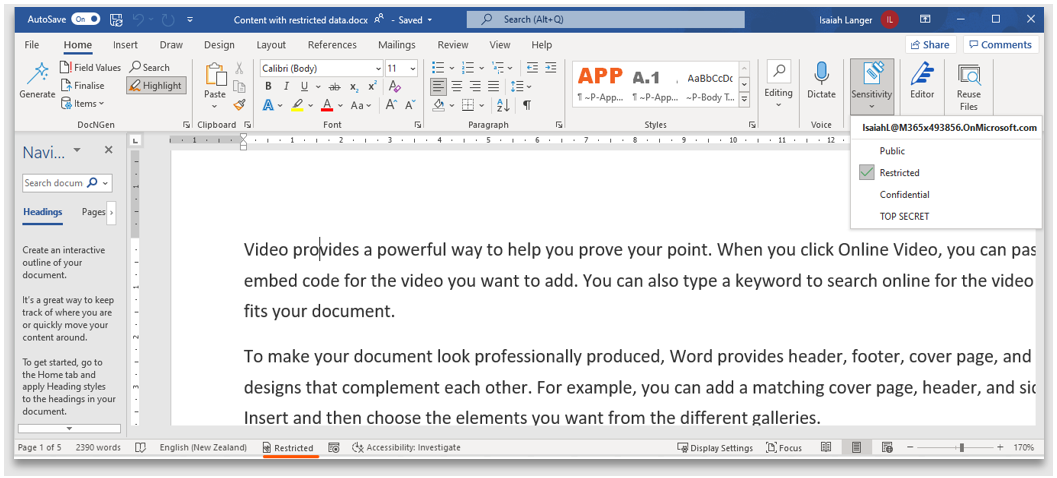The image size is (1057, 478).
Task: Toggle Bold formatting
Action: pyautogui.click(x=268, y=86)
